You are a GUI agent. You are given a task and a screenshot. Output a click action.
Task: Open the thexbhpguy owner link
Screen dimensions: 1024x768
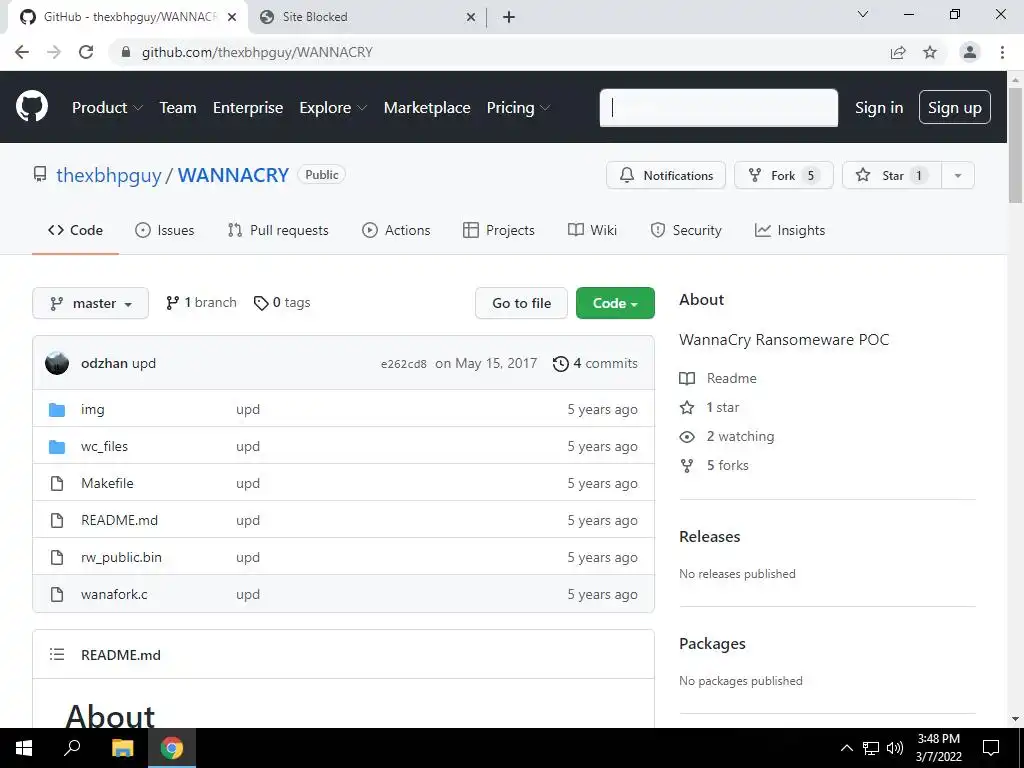tap(108, 175)
